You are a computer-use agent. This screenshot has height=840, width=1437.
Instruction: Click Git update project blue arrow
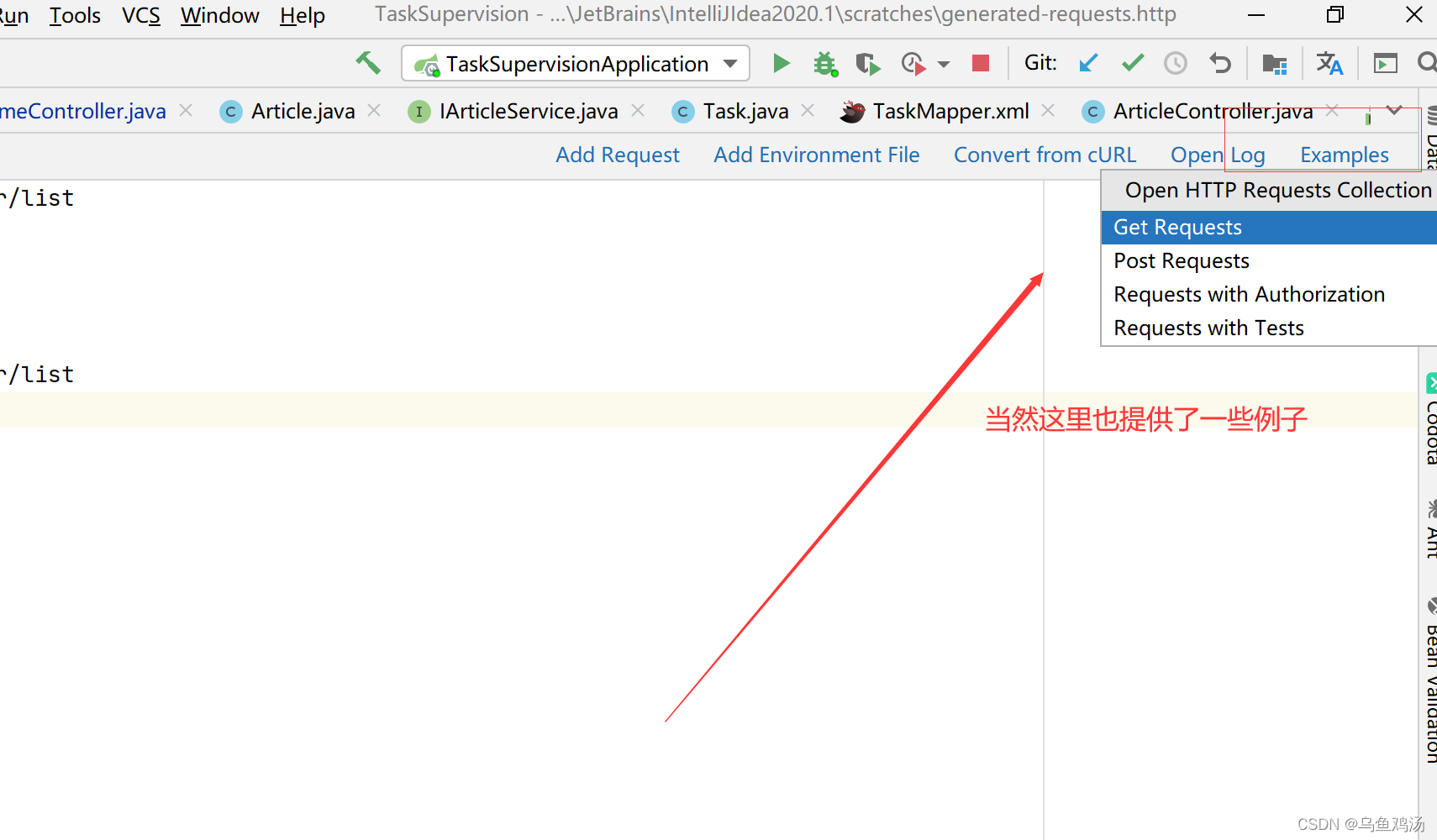coord(1088,63)
